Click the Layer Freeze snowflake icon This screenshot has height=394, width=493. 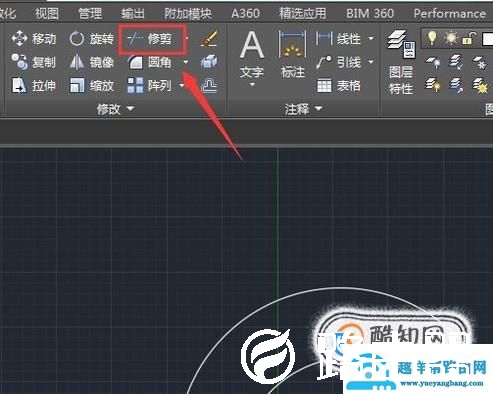pos(480,62)
